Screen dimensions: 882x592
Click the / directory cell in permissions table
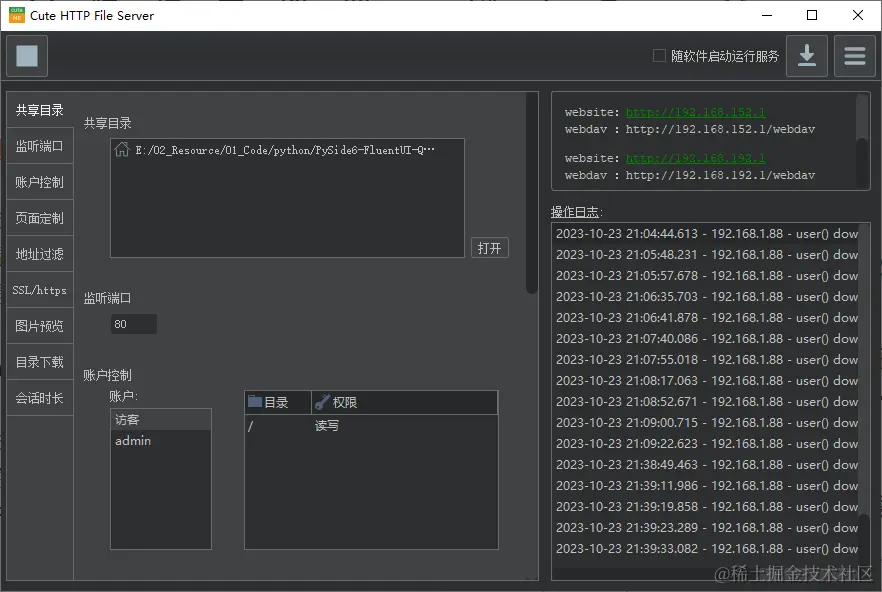[251, 426]
